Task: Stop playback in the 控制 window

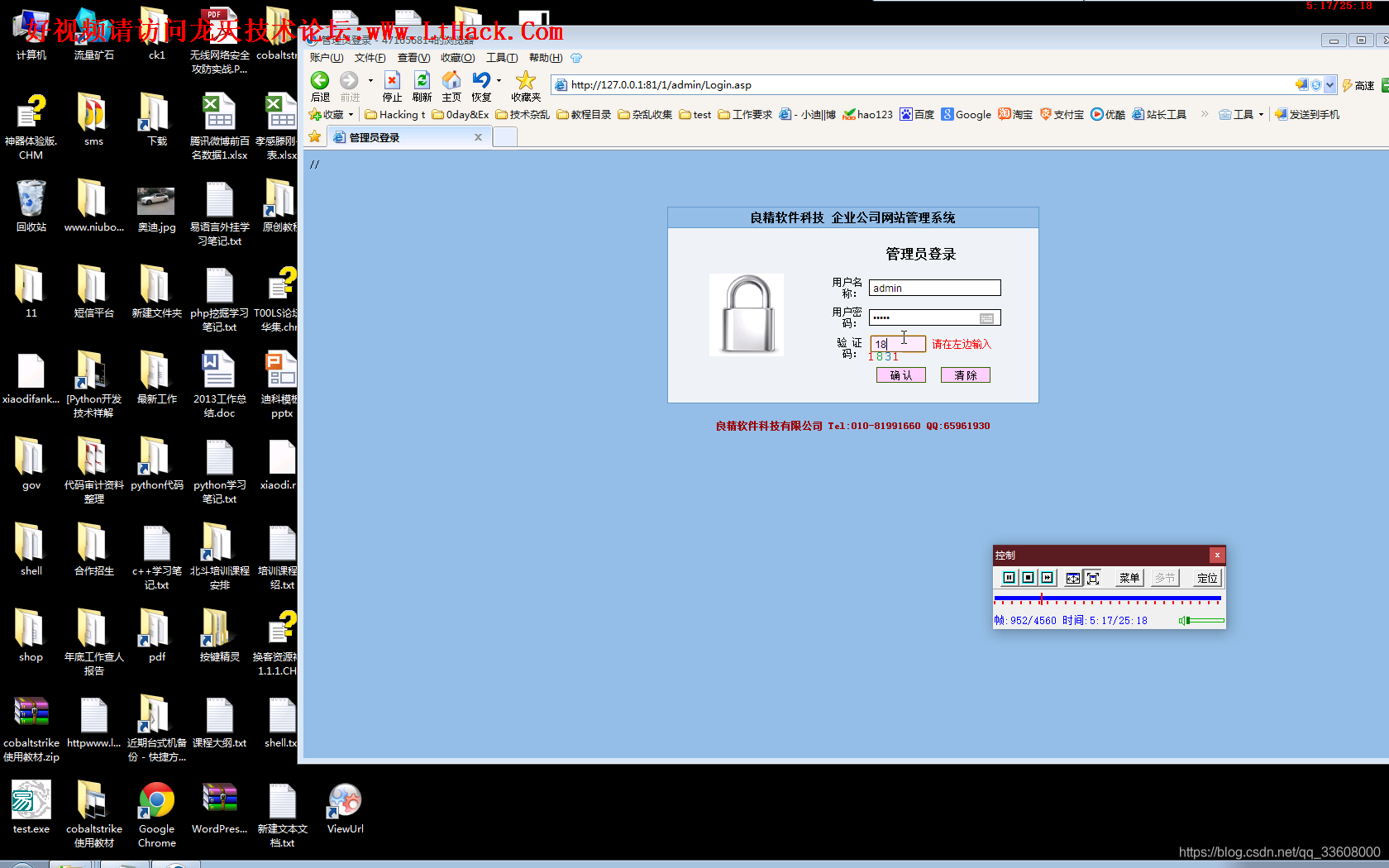Action: click(x=1028, y=578)
